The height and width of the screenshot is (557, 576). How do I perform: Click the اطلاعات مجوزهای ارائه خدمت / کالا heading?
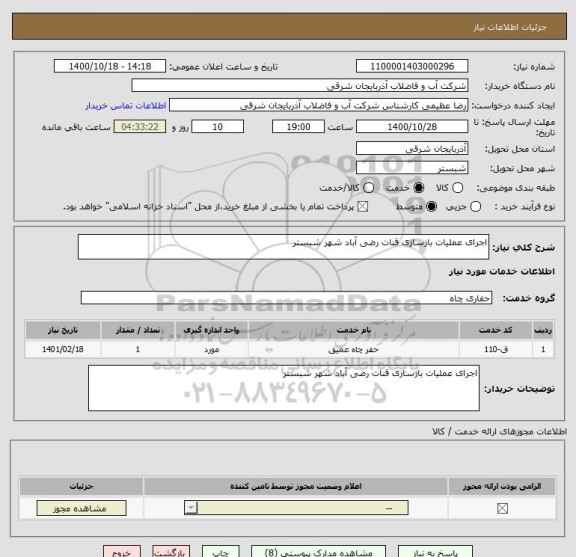coord(499,432)
